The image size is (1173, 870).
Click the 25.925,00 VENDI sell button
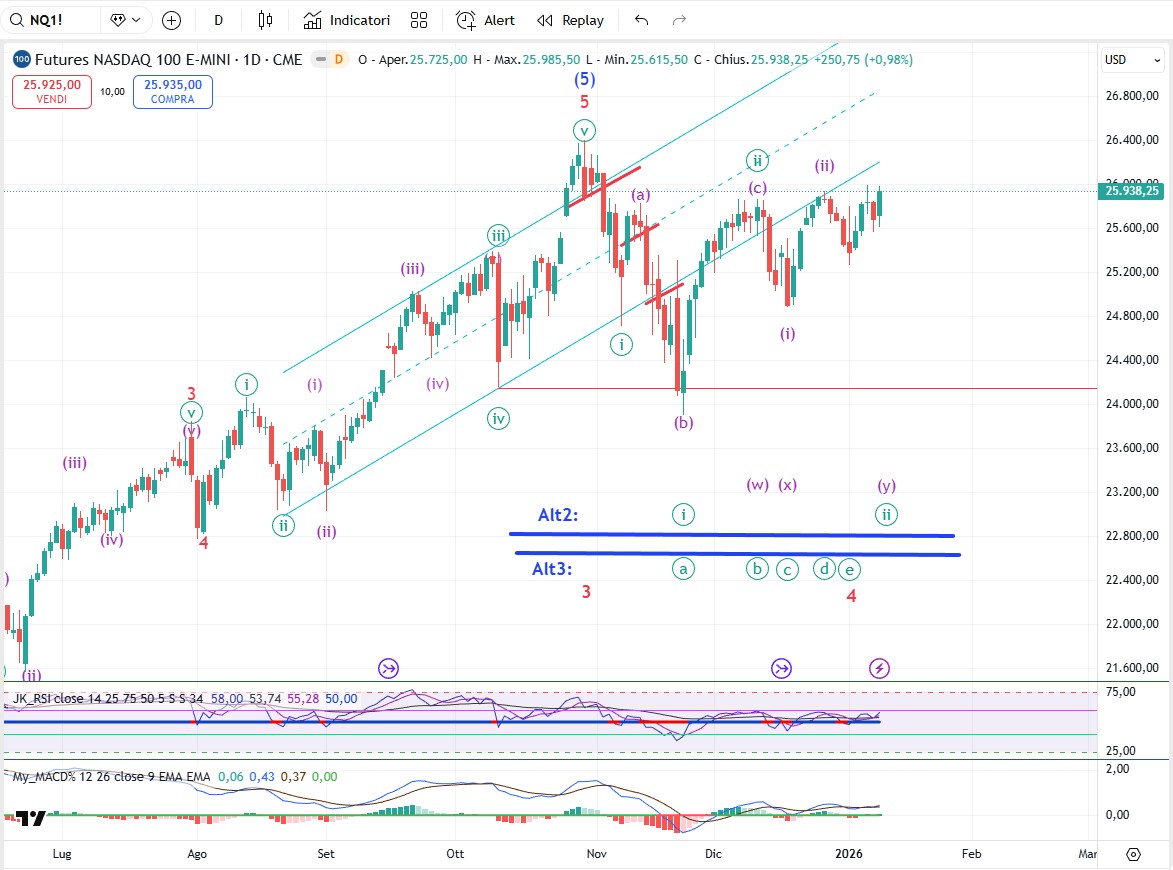click(x=52, y=91)
